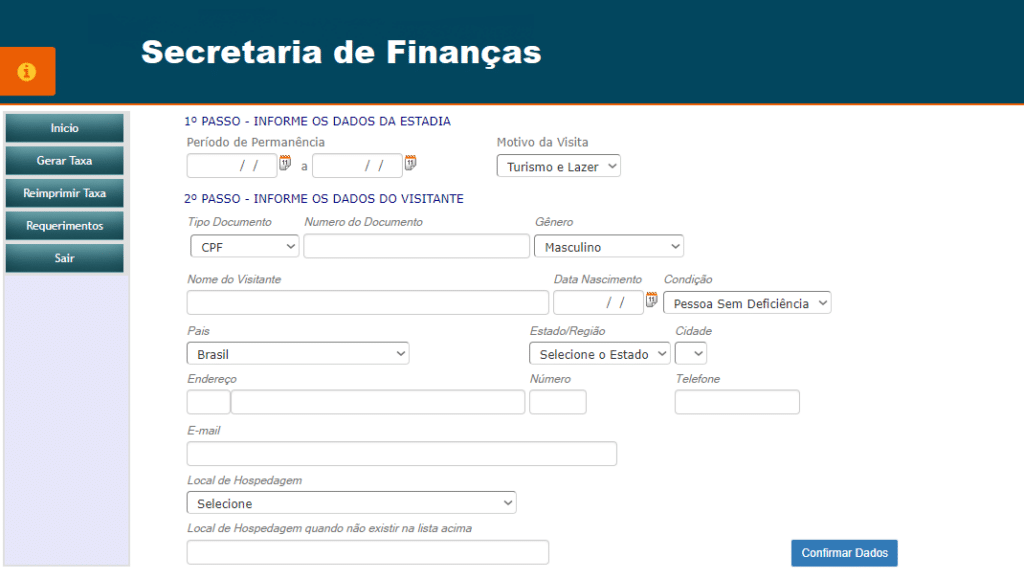Click Confirmar Dados button
The image size is (1024, 579).
click(x=844, y=553)
